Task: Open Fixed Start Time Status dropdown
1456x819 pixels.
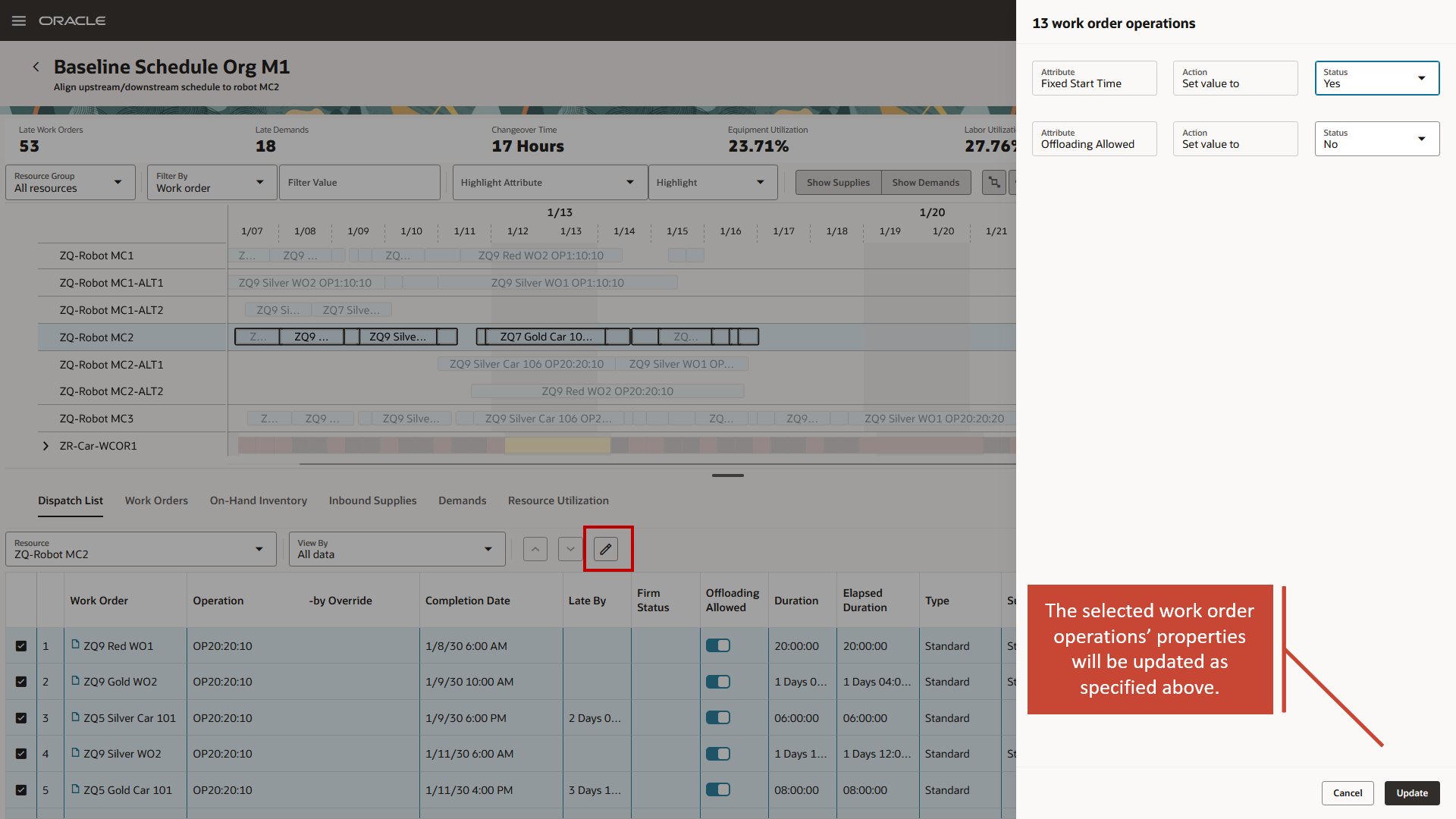Action: [1376, 78]
